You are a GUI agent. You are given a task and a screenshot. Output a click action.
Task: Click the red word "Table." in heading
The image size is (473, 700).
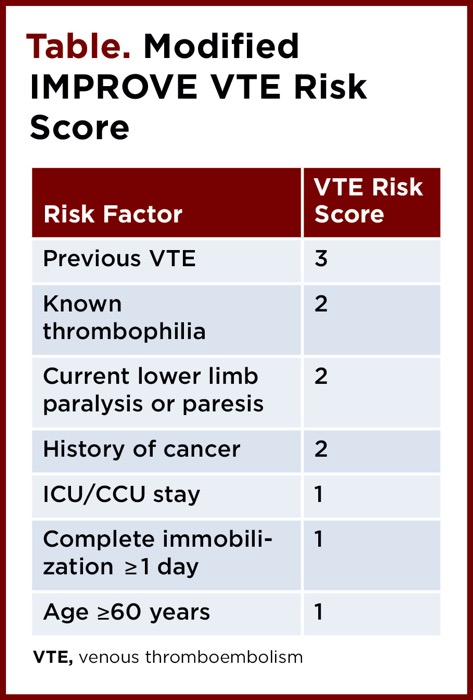(79, 46)
